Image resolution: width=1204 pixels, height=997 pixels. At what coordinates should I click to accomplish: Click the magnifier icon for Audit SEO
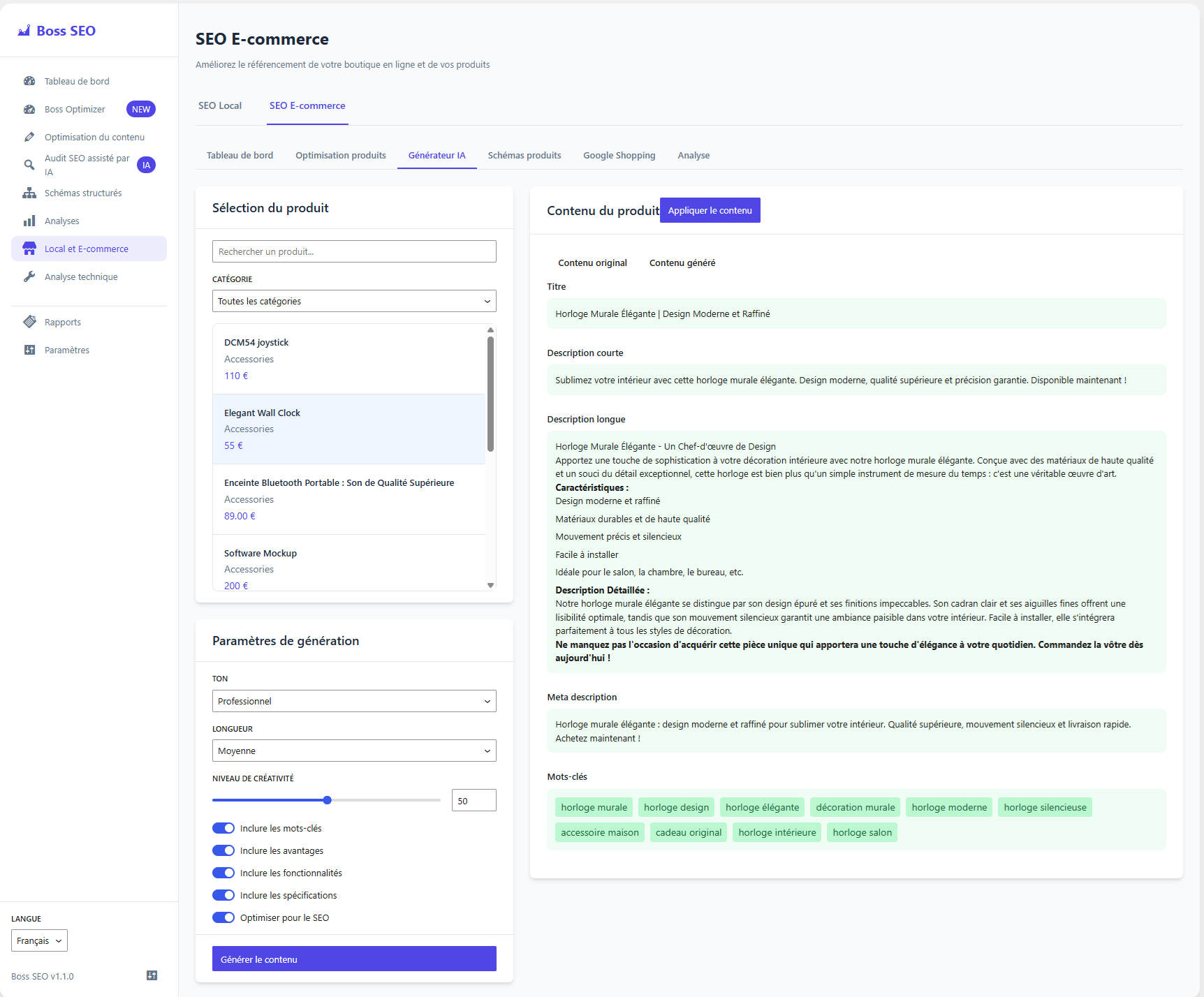29,165
